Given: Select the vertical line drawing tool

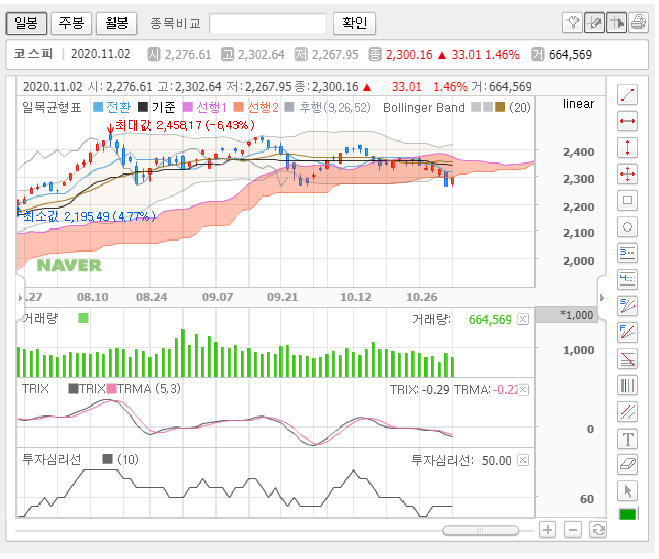Looking at the screenshot, I should click(x=627, y=148).
